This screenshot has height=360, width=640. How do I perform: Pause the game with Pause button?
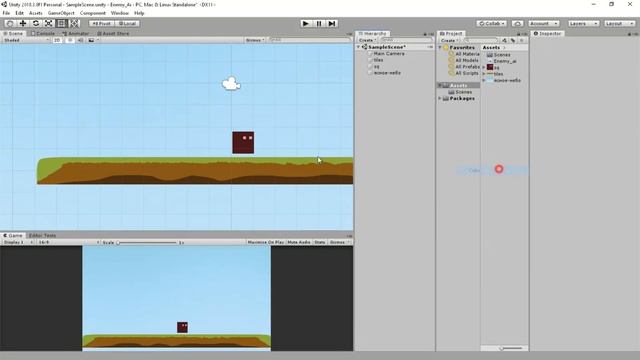tap(319, 24)
